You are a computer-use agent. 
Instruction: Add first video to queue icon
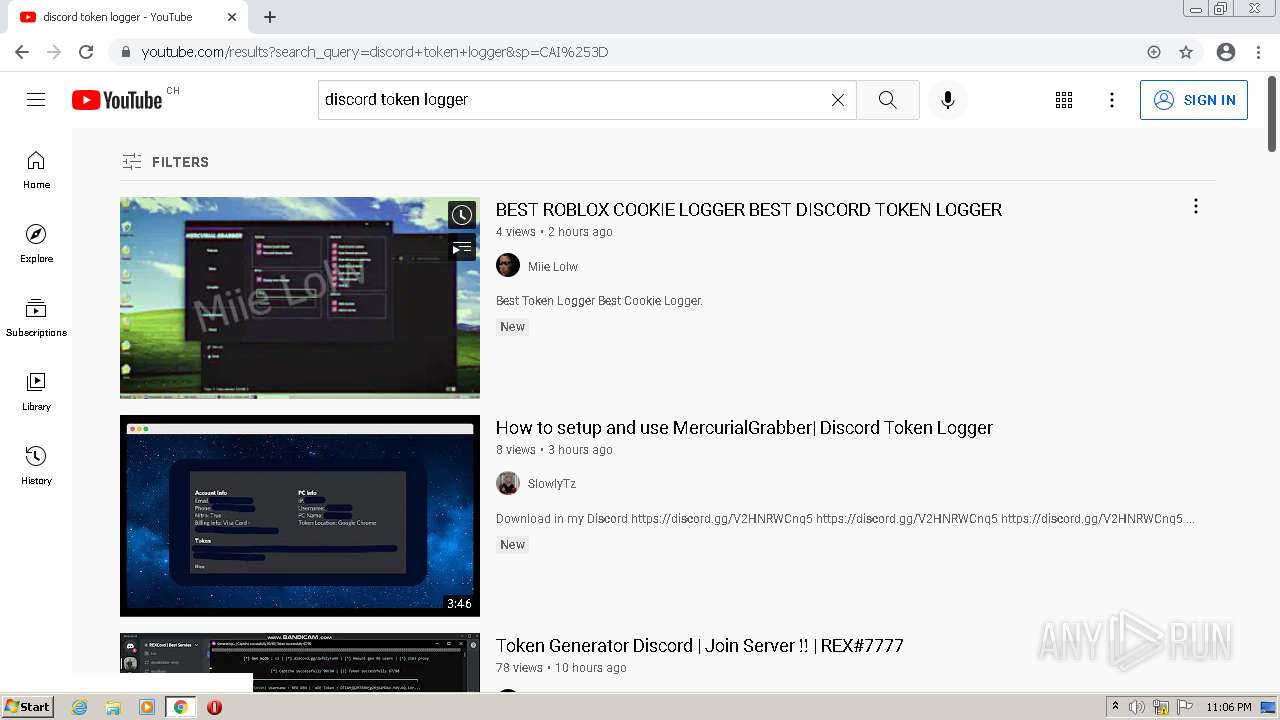coord(461,247)
